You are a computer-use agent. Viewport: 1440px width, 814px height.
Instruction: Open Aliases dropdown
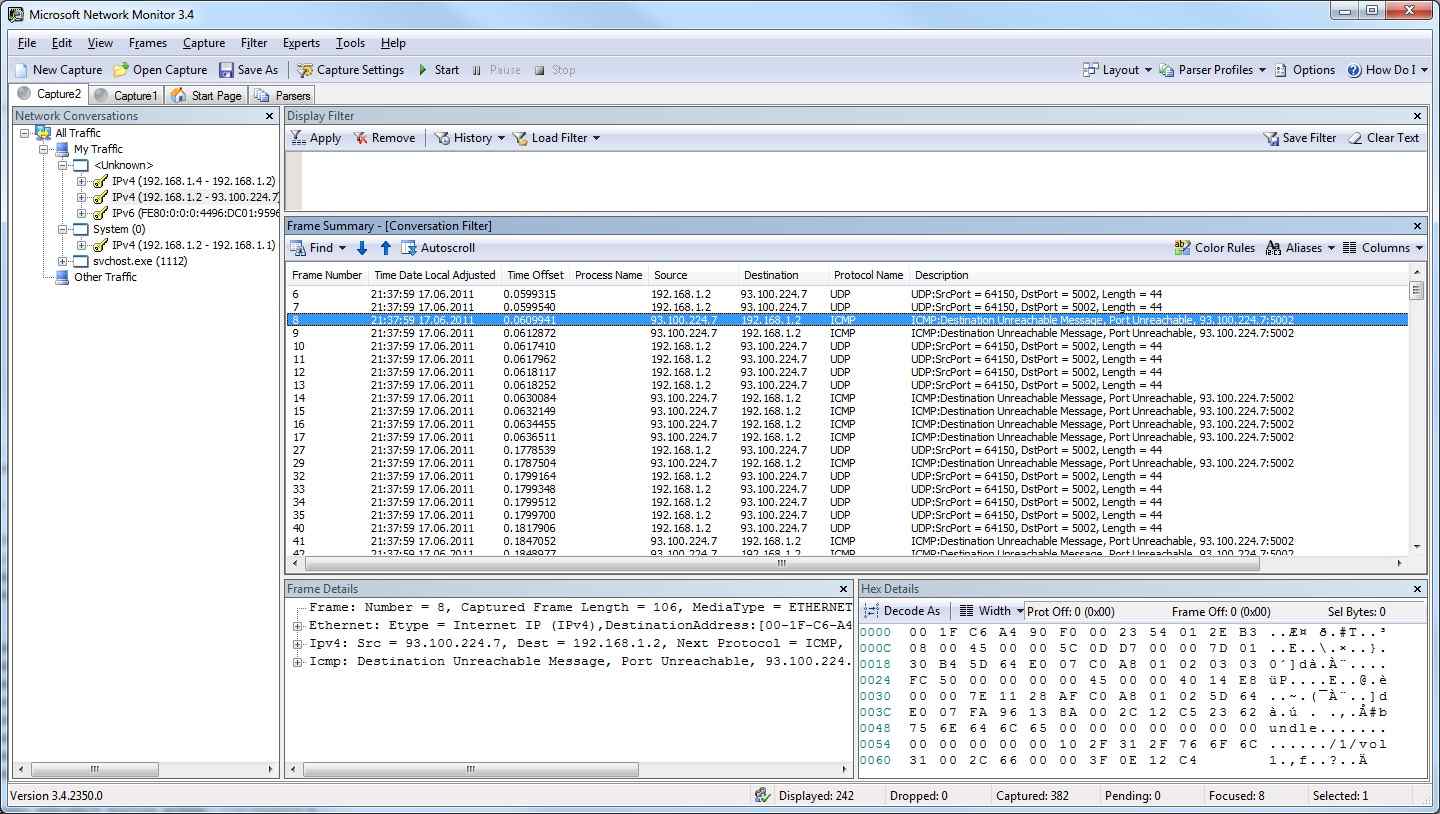click(x=1300, y=248)
